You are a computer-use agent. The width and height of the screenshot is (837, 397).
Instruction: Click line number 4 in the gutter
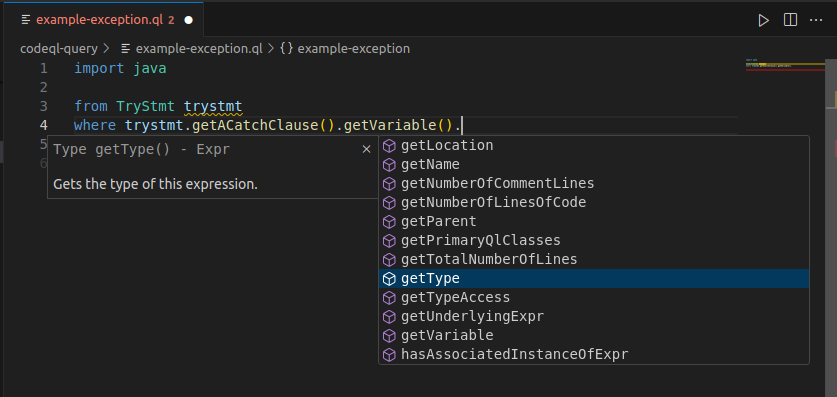43,125
